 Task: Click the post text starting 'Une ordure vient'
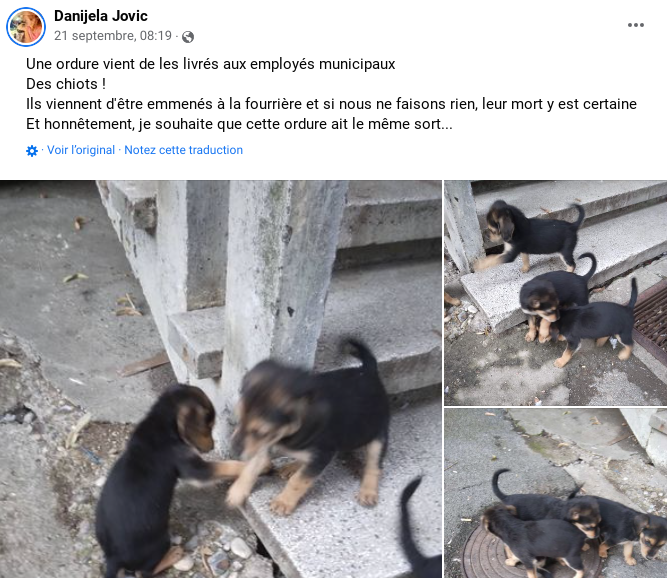211,64
